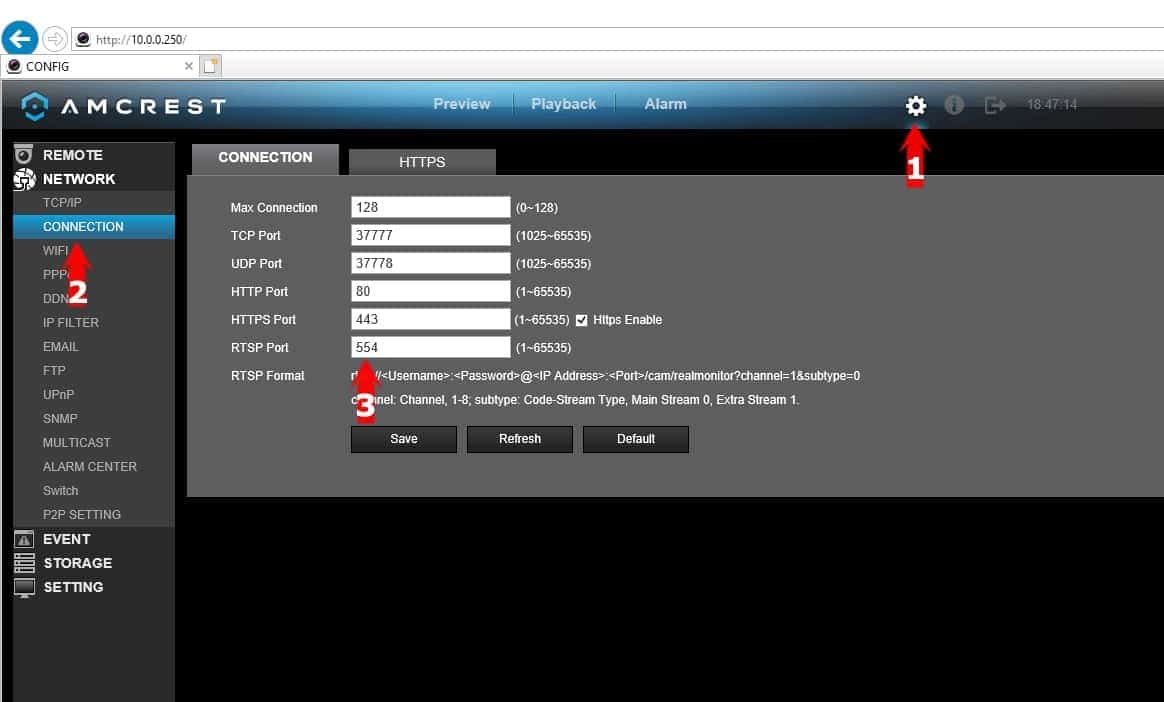
Task: Expand the SETTING section in sidebar
Action: click(73, 587)
